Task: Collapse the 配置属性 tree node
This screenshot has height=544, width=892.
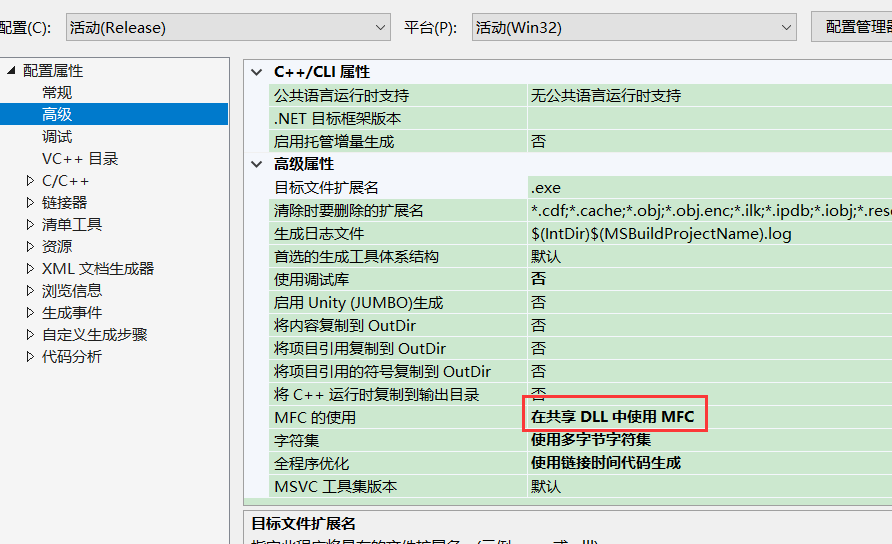Action: [11, 71]
